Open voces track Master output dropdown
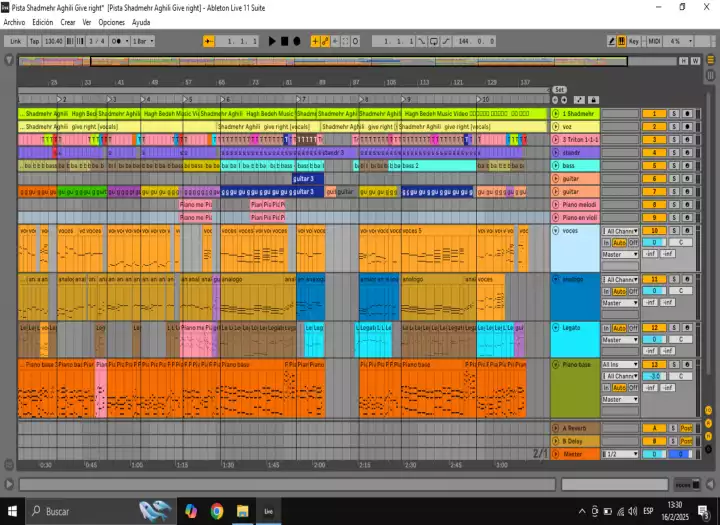The width and height of the screenshot is (720, 525). 620,254
